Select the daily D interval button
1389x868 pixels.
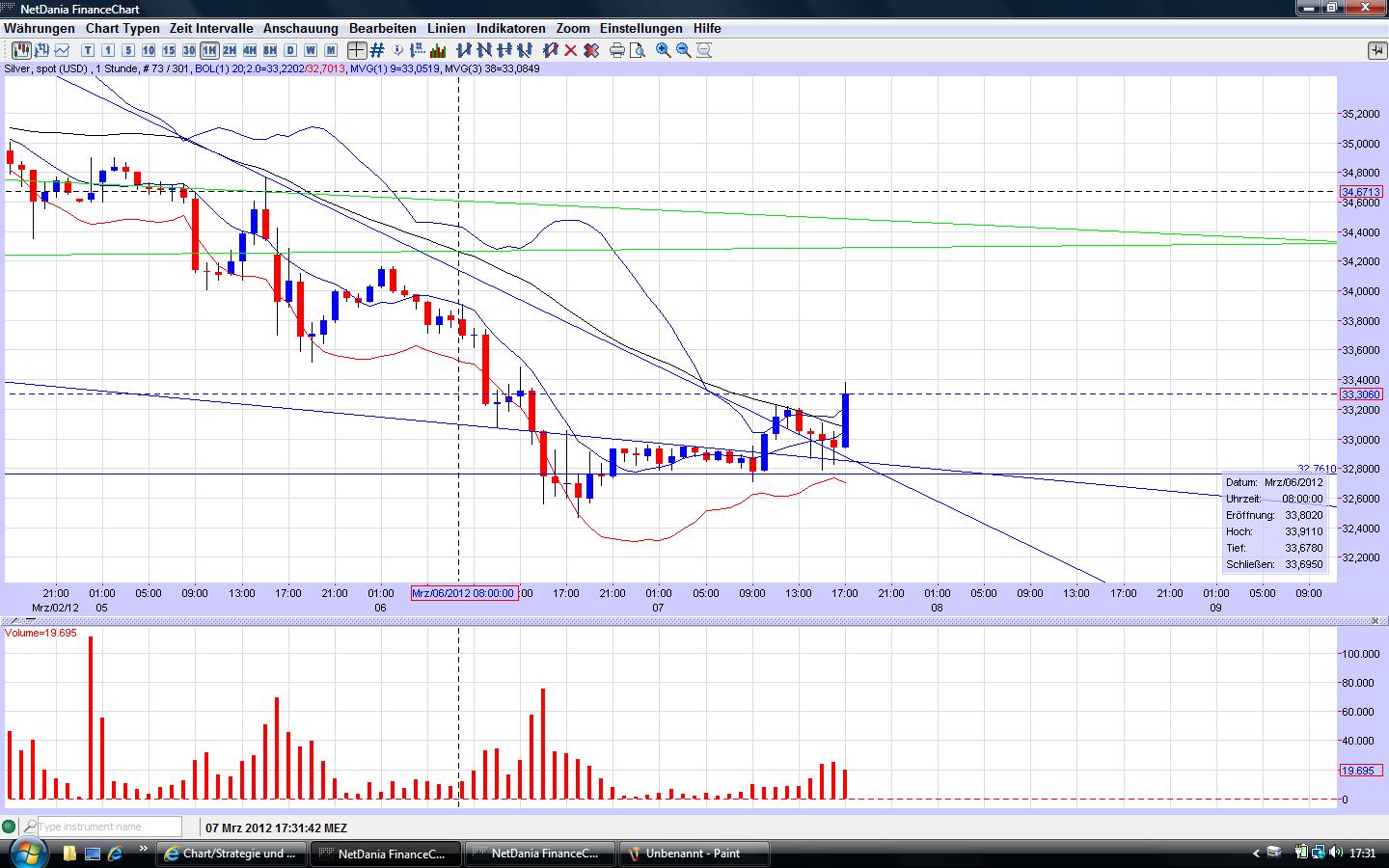pos(290,50)
